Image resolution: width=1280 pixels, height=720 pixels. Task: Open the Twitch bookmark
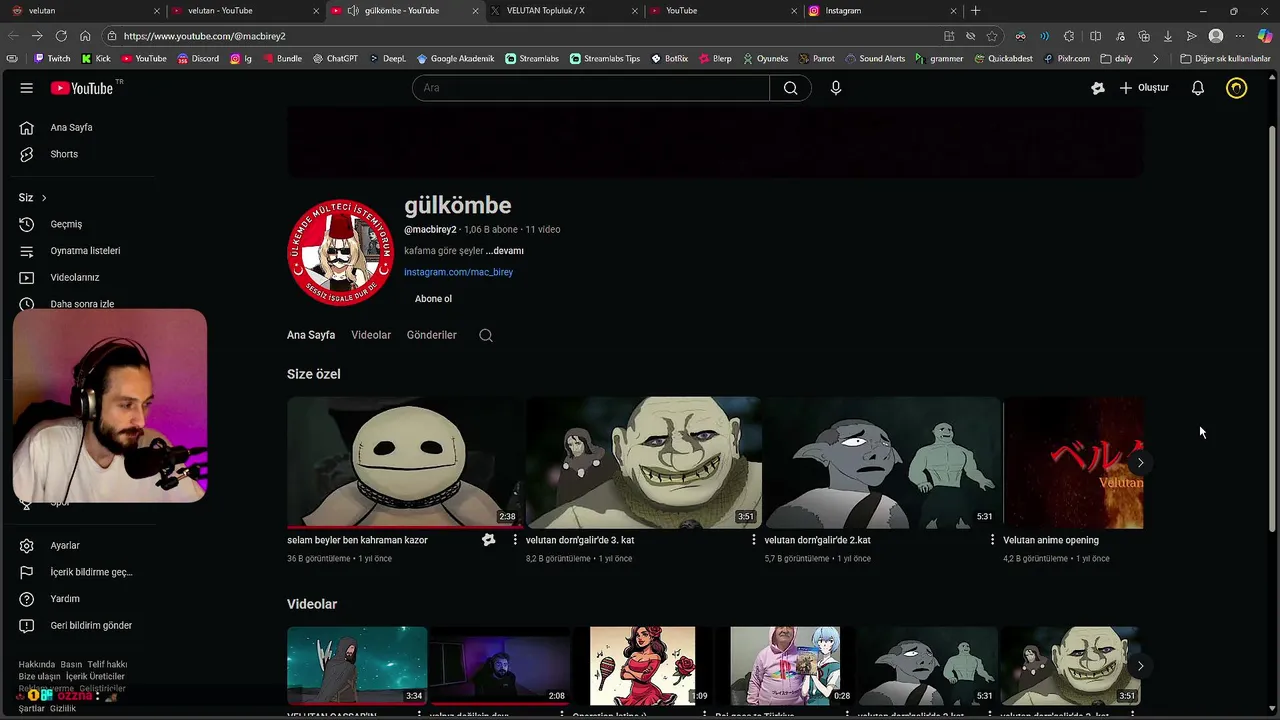pos(51,59)
